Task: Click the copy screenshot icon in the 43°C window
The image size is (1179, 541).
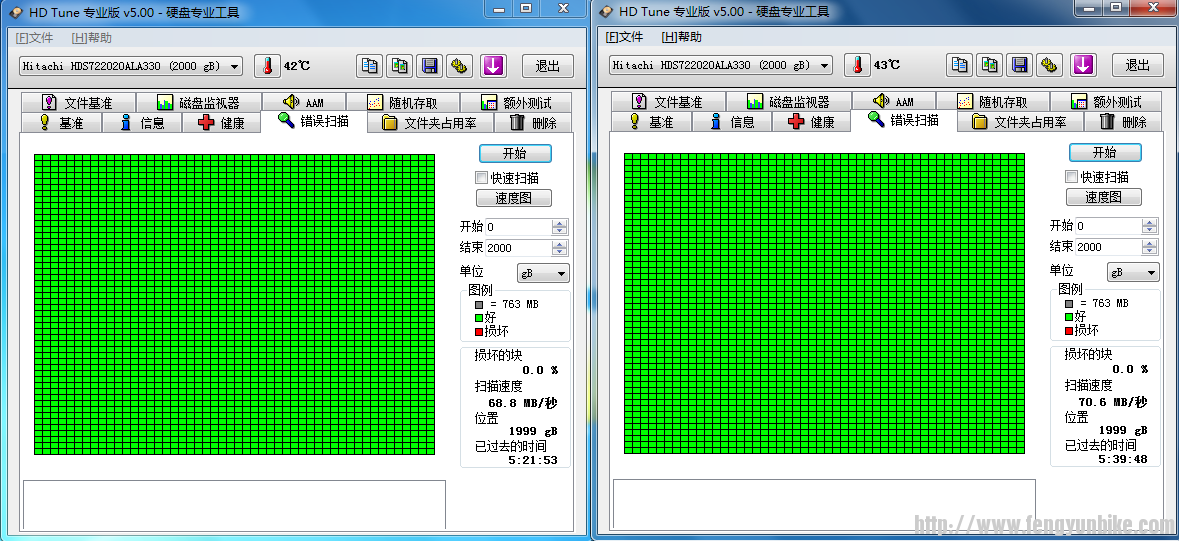Action: coord(989,65)
